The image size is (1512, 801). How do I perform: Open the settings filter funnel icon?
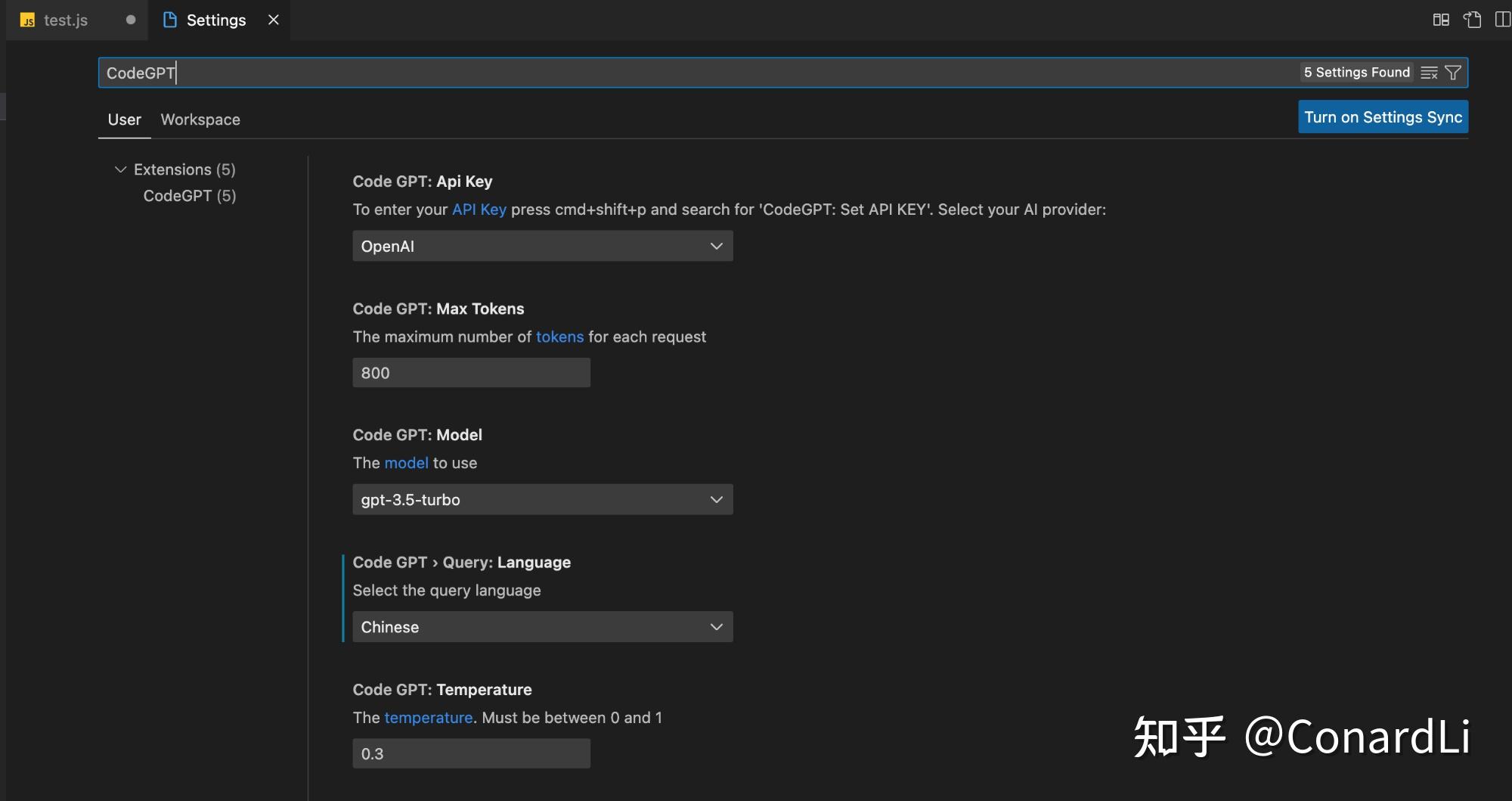pos(1452,73)
